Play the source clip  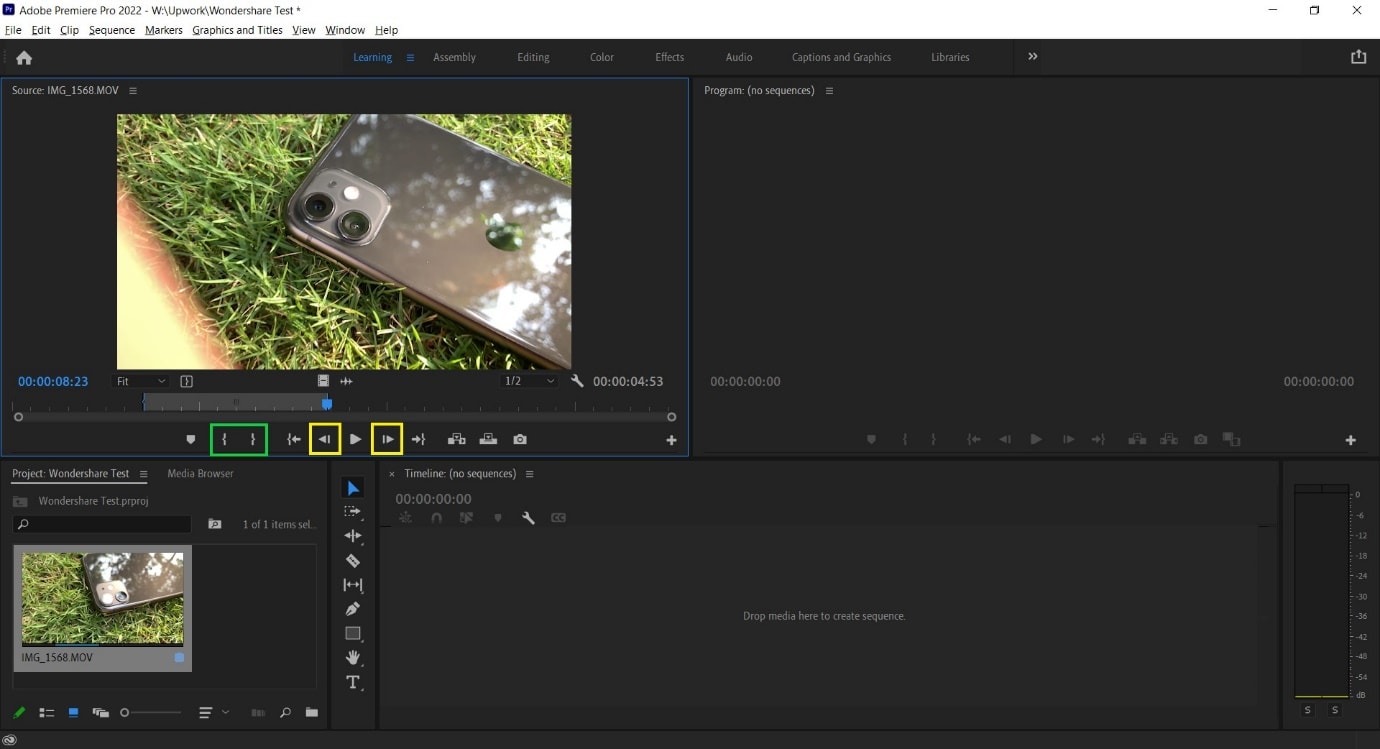(355, 439)
